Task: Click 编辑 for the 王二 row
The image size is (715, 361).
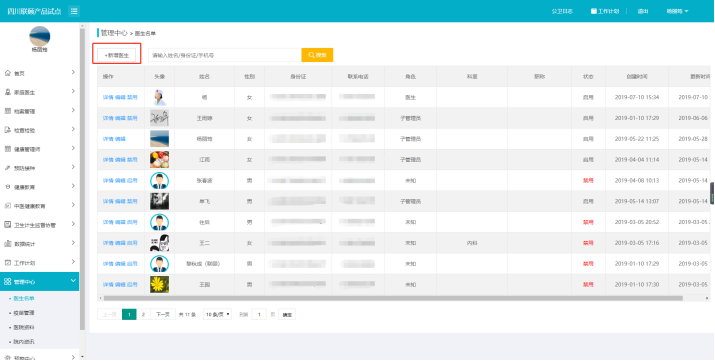Action: click(120, 243)
